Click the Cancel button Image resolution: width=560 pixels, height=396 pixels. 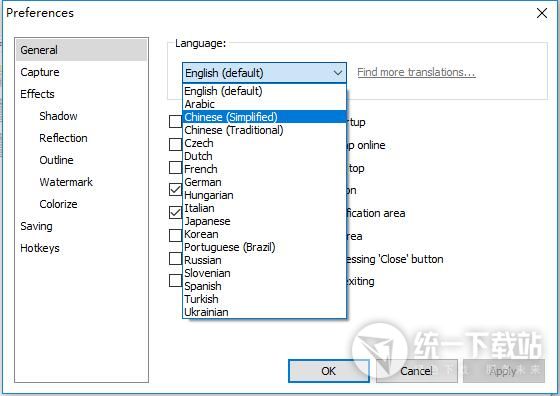(416, 371)
